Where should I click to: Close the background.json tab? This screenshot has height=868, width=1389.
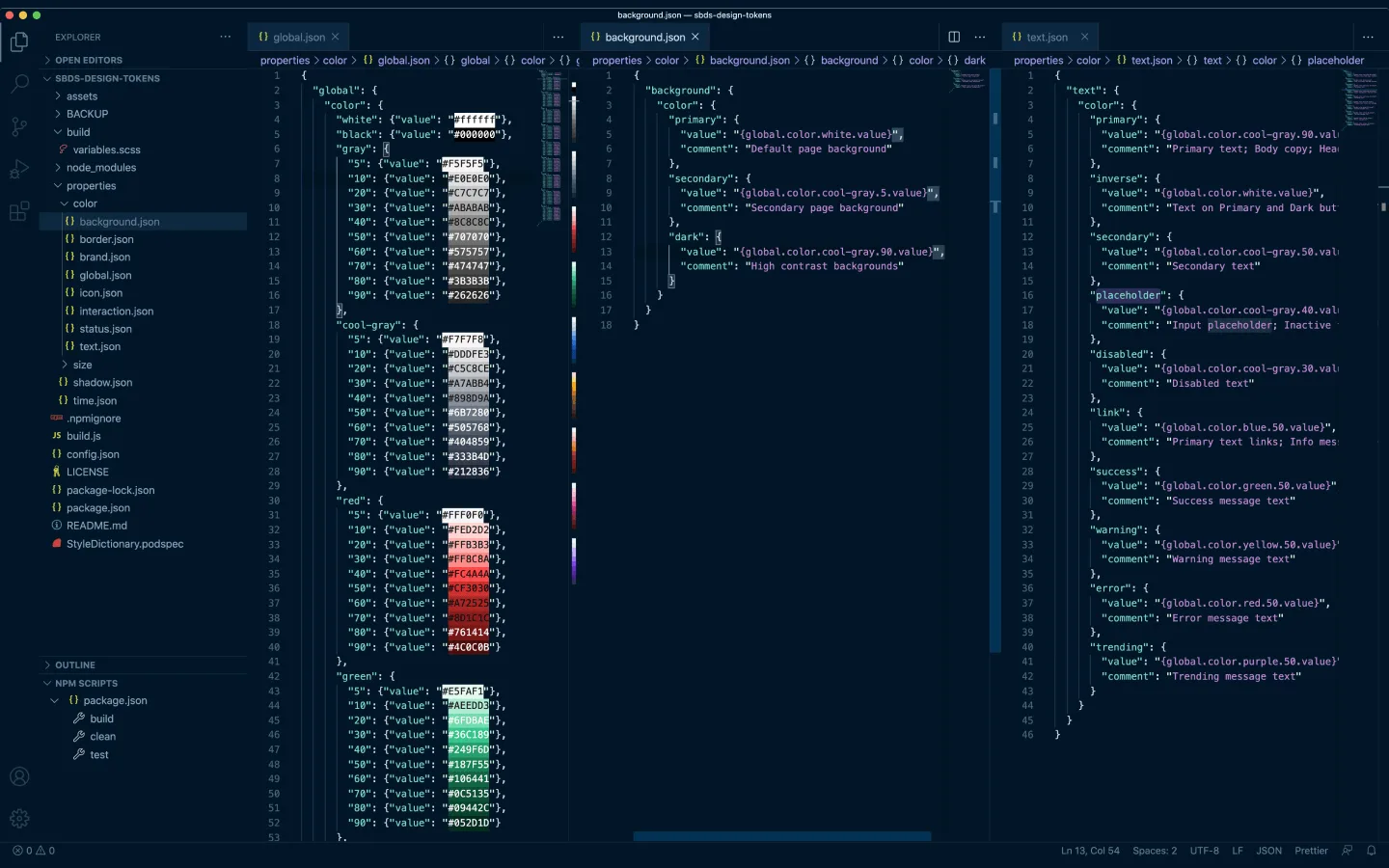click(695, 37)
